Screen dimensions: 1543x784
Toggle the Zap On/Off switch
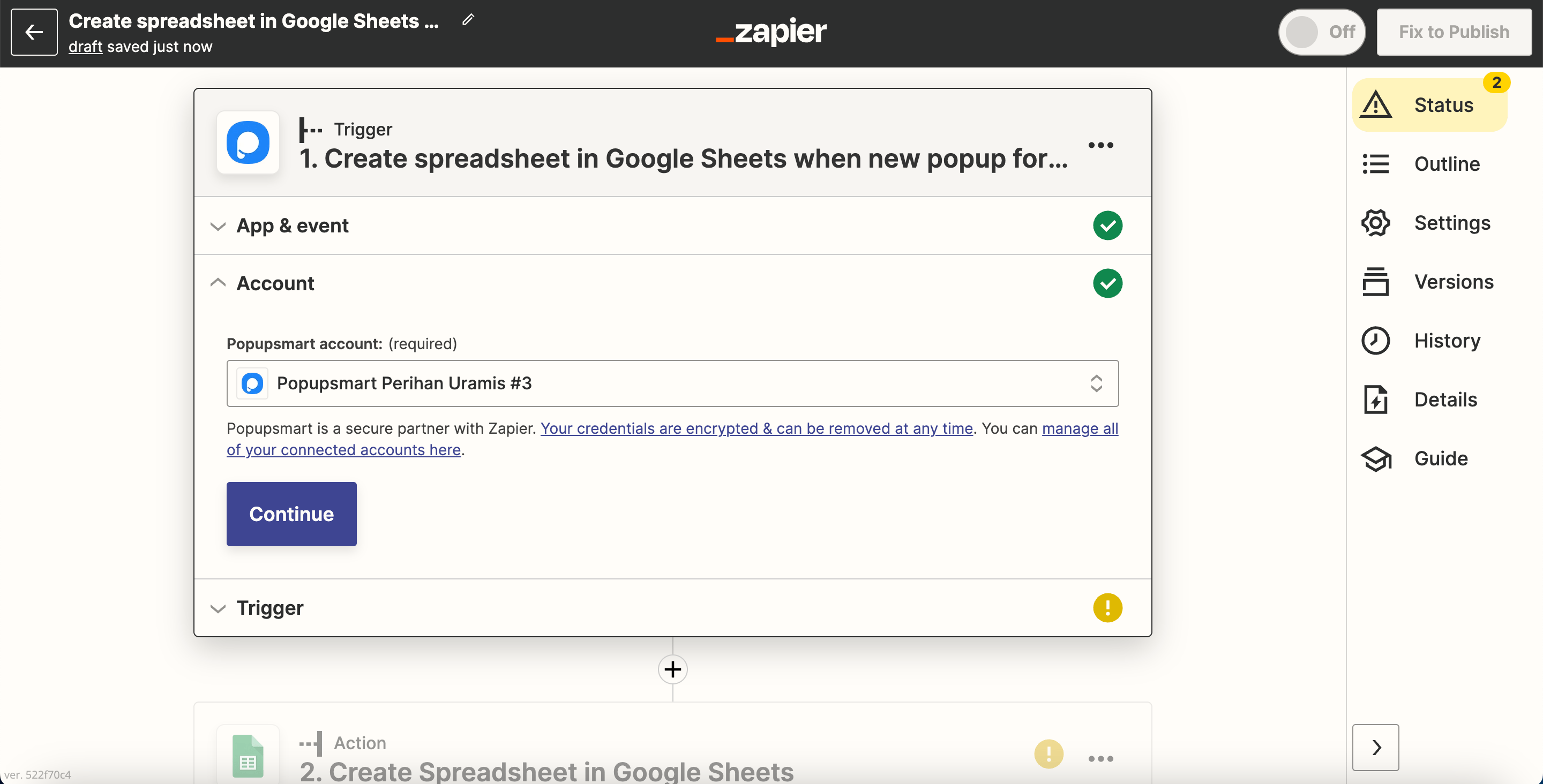click(1321, 32)
